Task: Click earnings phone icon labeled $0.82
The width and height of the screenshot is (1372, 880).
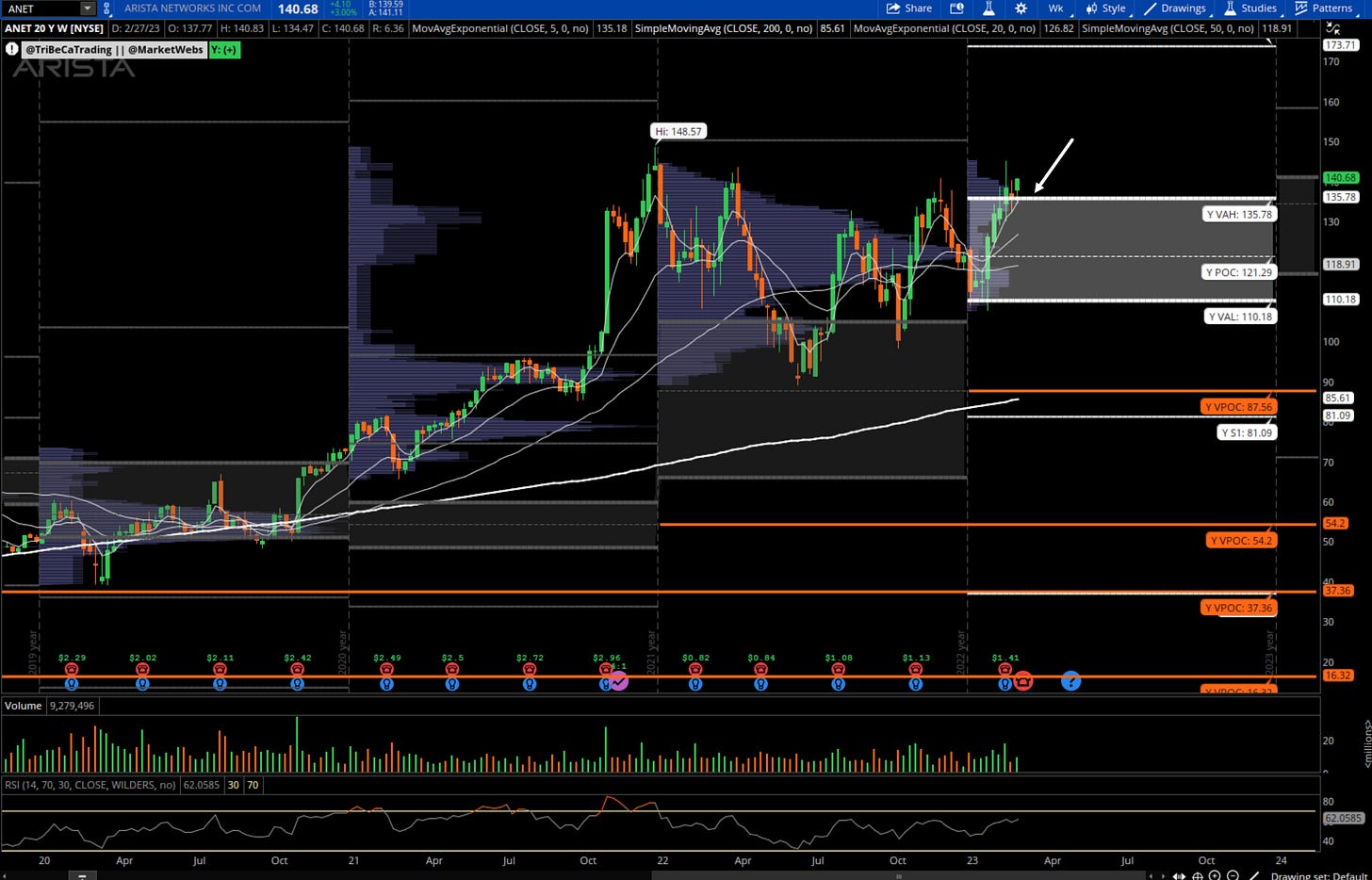Action: (x=695, y=670)
